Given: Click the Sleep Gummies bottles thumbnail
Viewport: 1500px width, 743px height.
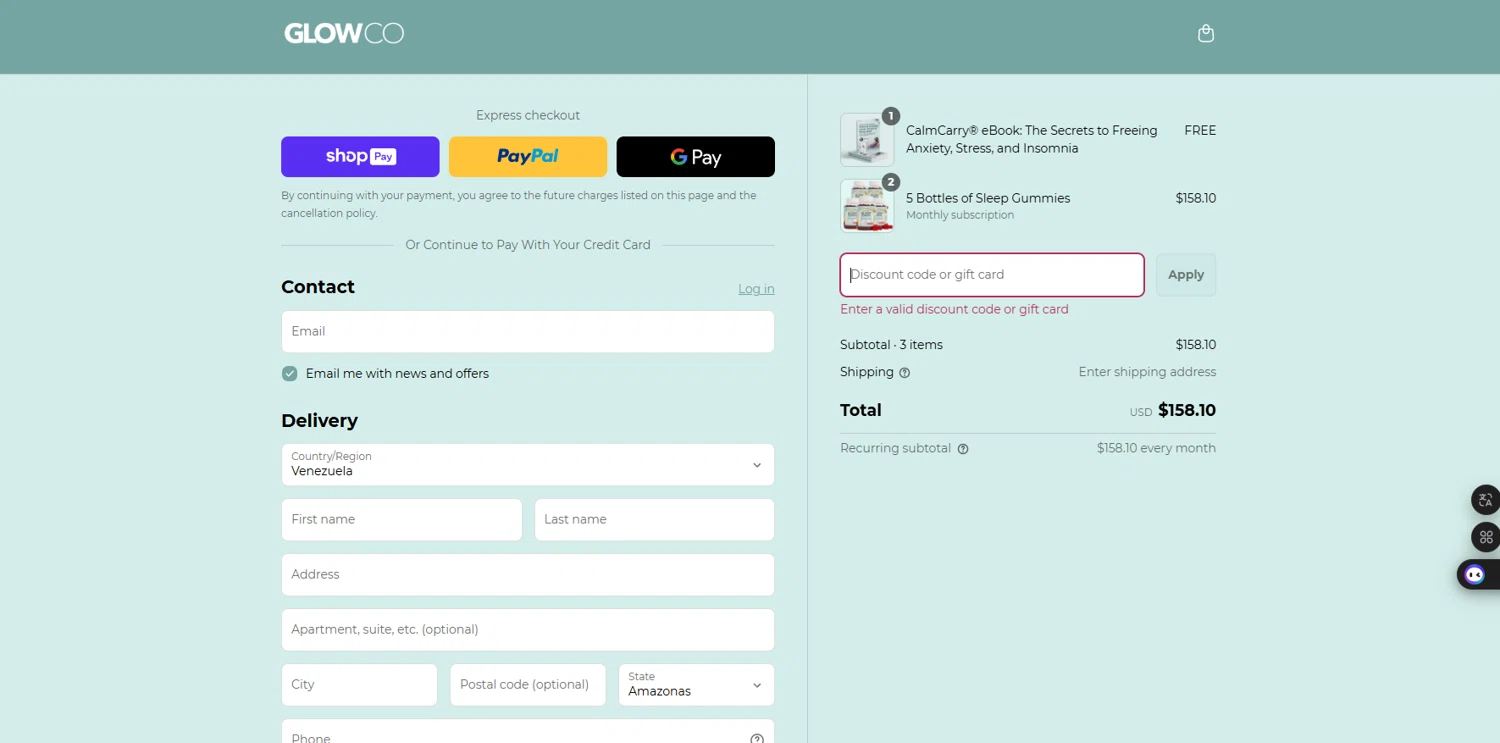Looking at the screenshot, I should click(867, 206).
